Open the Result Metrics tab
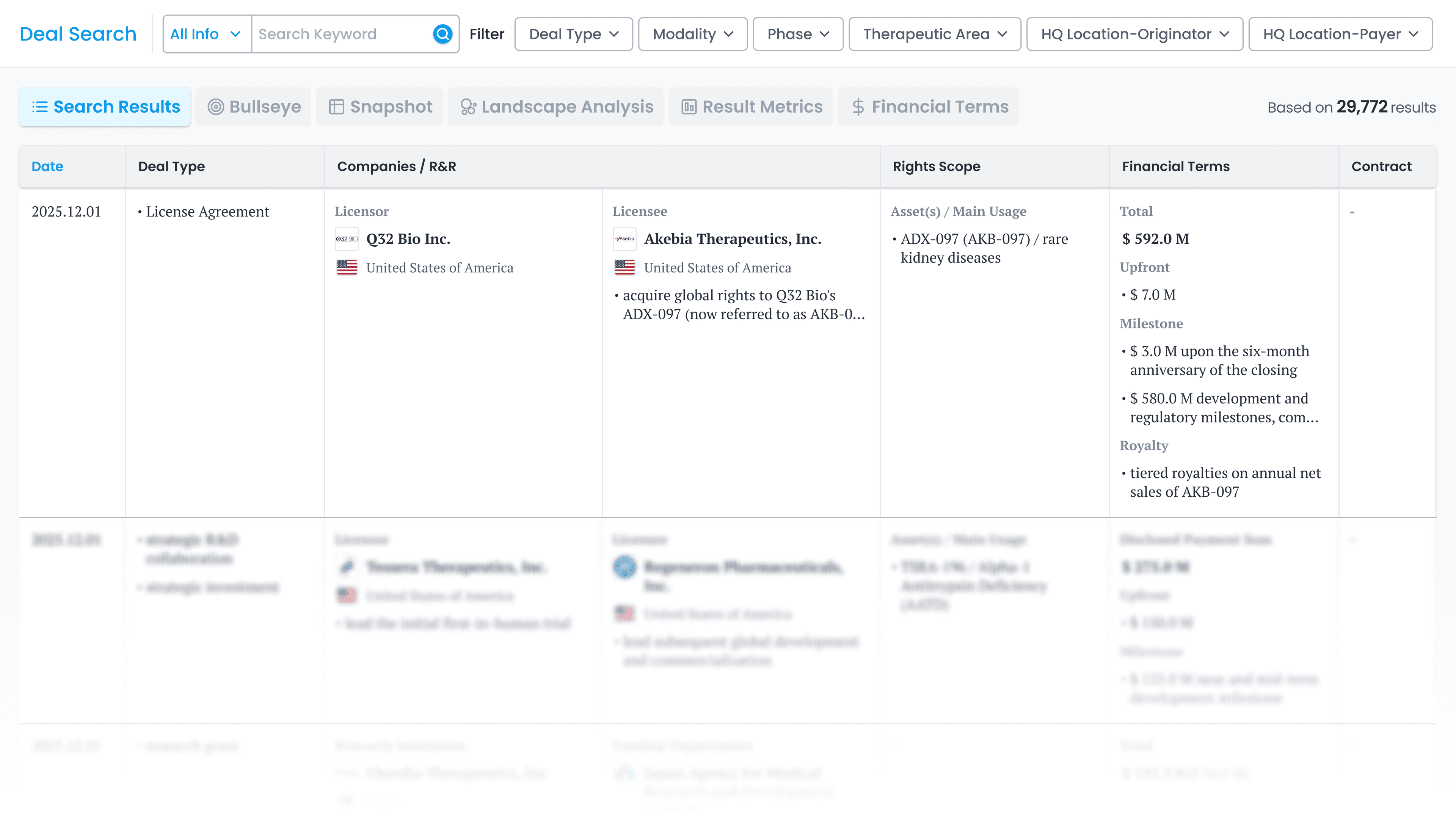Screen dimensions: 1456x819 click(751, 107)
